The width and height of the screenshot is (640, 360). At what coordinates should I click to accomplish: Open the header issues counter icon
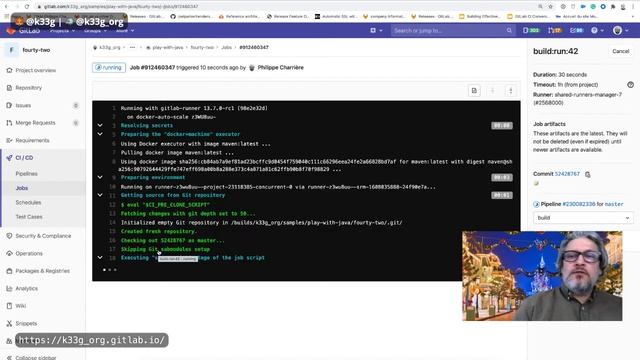[531, 31]
